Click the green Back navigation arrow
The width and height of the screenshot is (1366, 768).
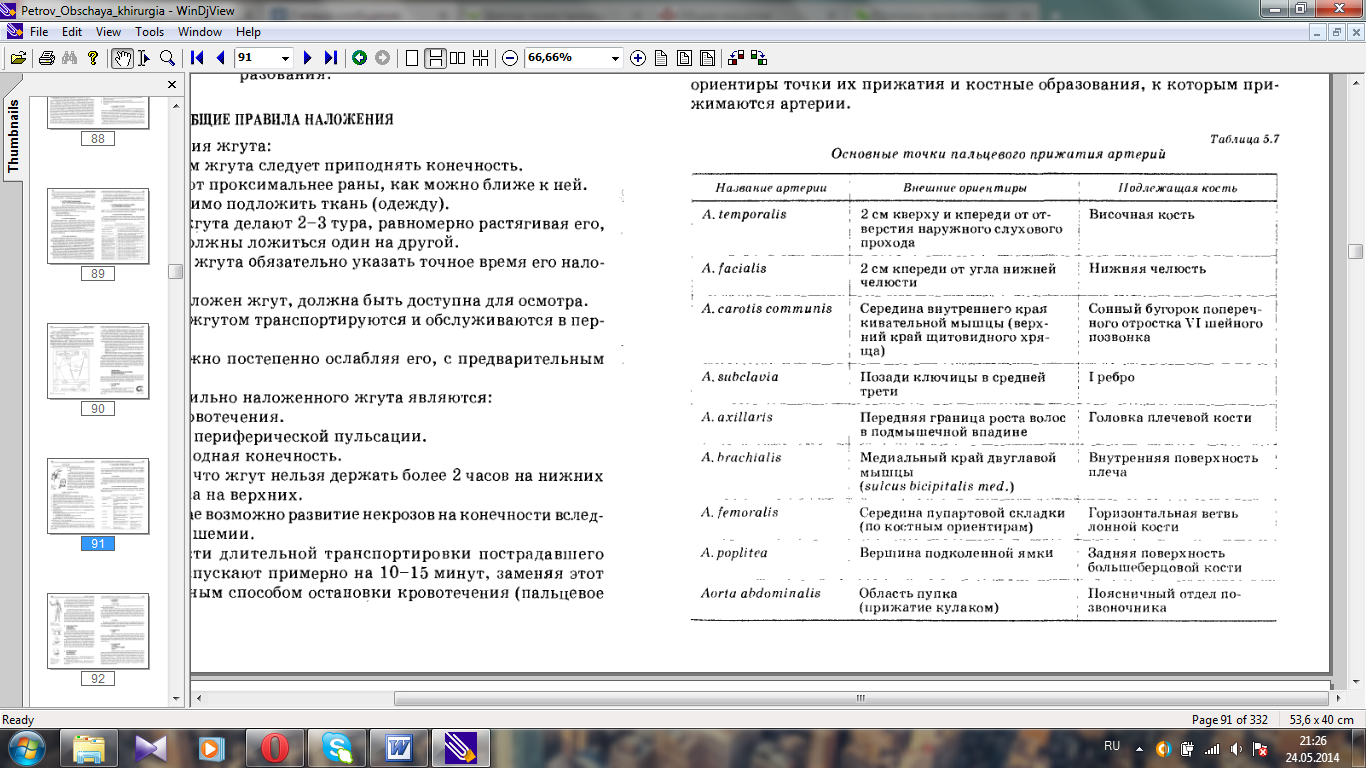(x=359, y=58)
